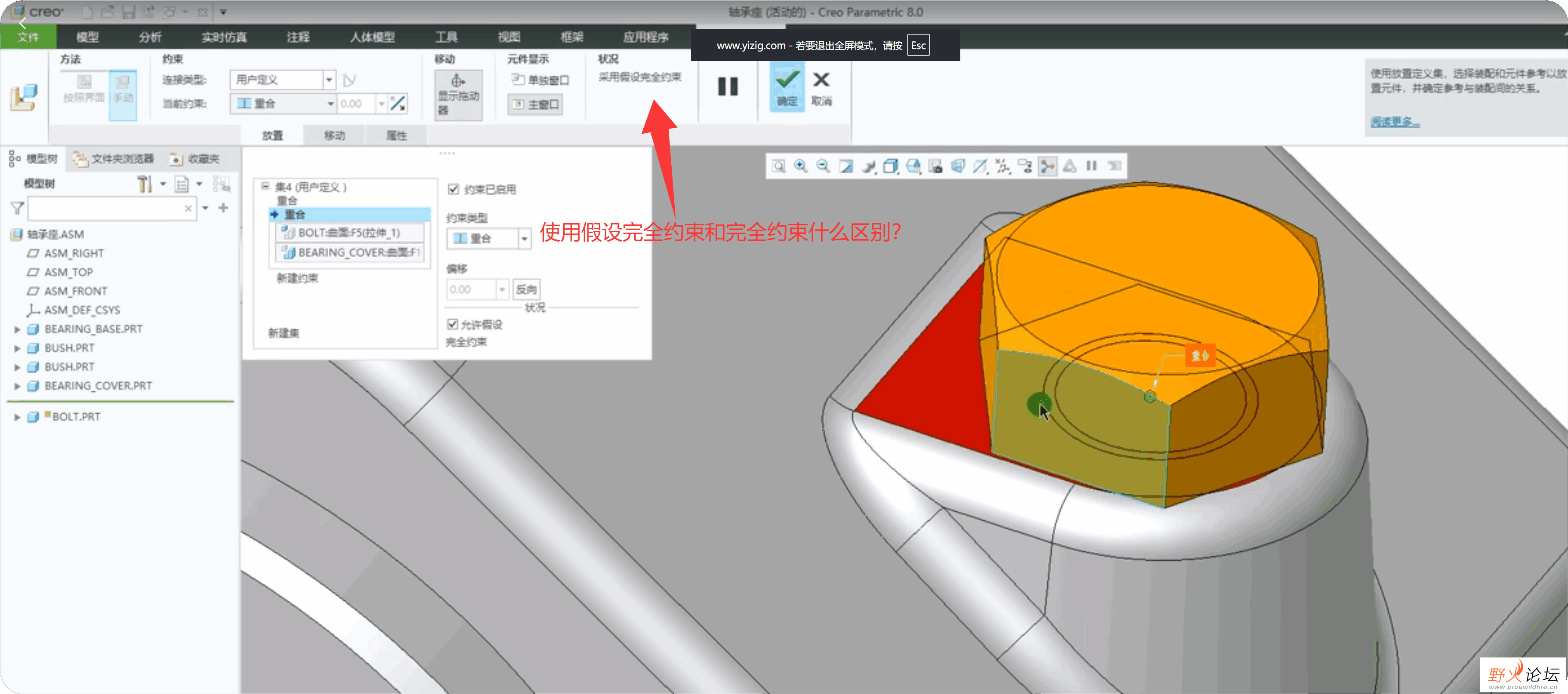Click the model tree search input field
Image resolution: width=1568 pixels, height=694 pixels.
tap(111, 208)
